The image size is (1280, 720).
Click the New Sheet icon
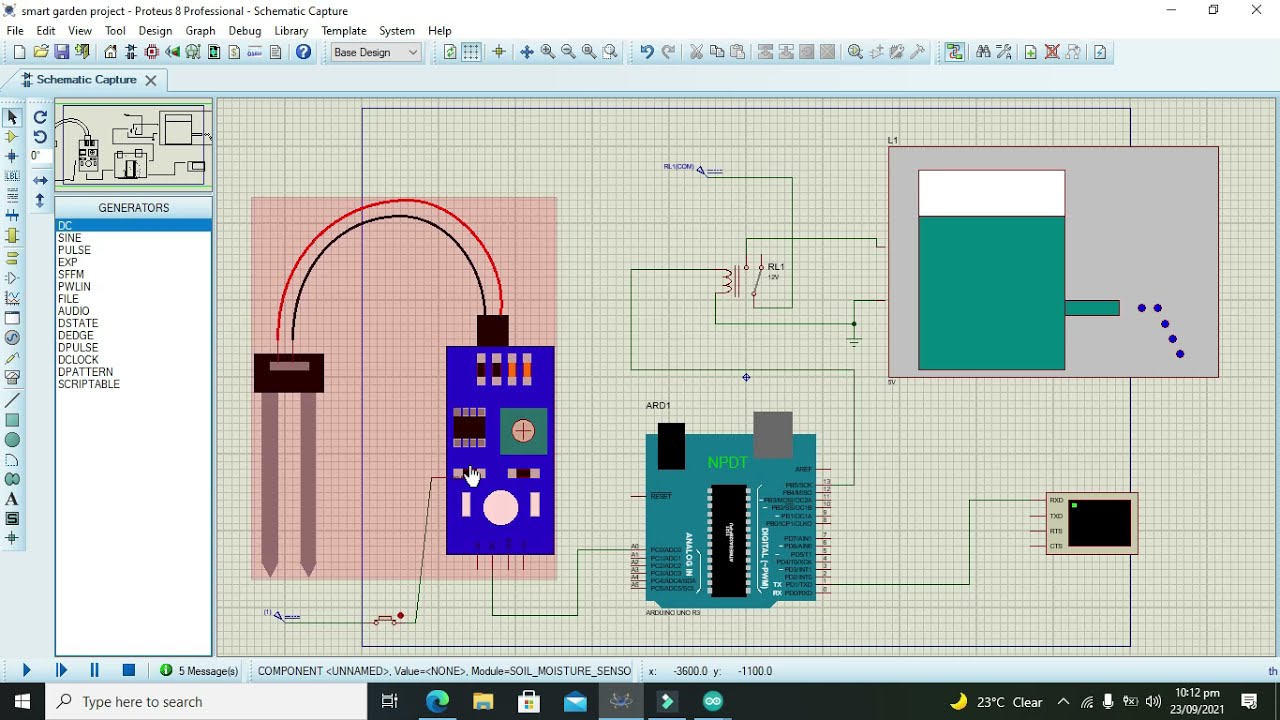tap(1031, 52)
